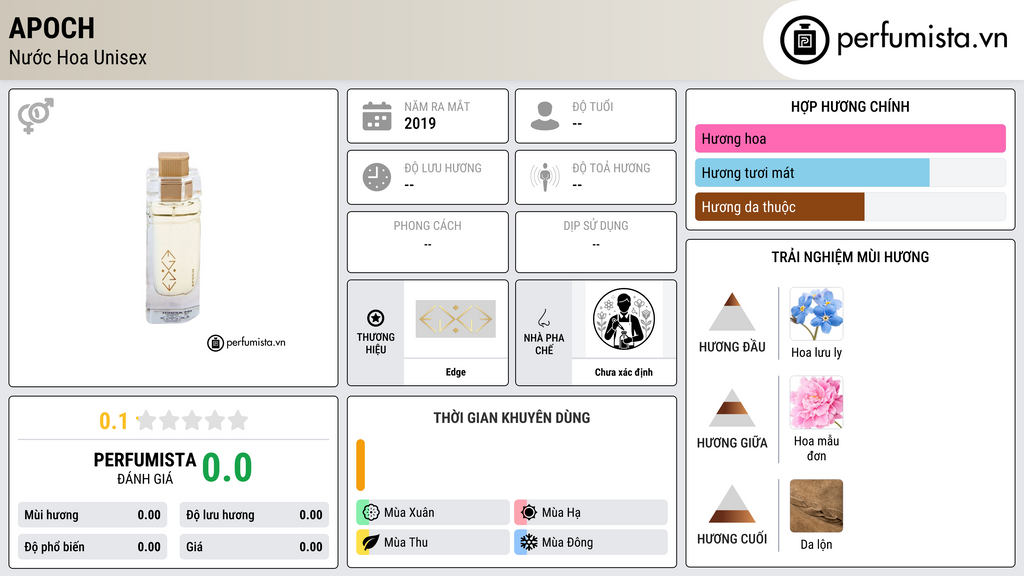Click the brown Hương da thuộc accord bar
Viewport: 1024px width, 576px height.
780,206
